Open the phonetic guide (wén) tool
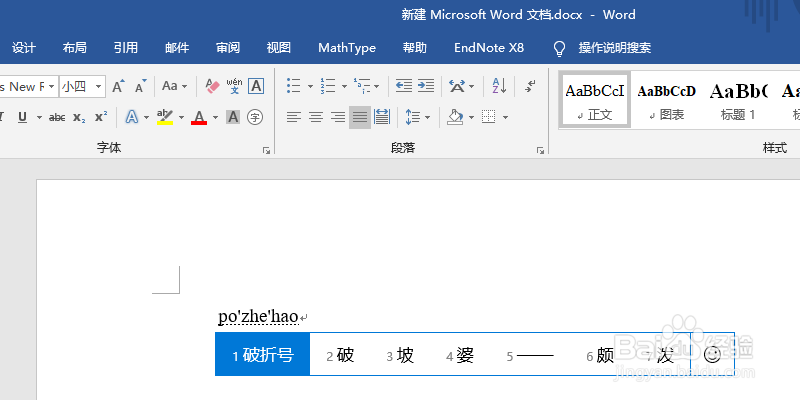Image resolution: width=800 pixels, height=400 pixels. (x=235, y=86)
